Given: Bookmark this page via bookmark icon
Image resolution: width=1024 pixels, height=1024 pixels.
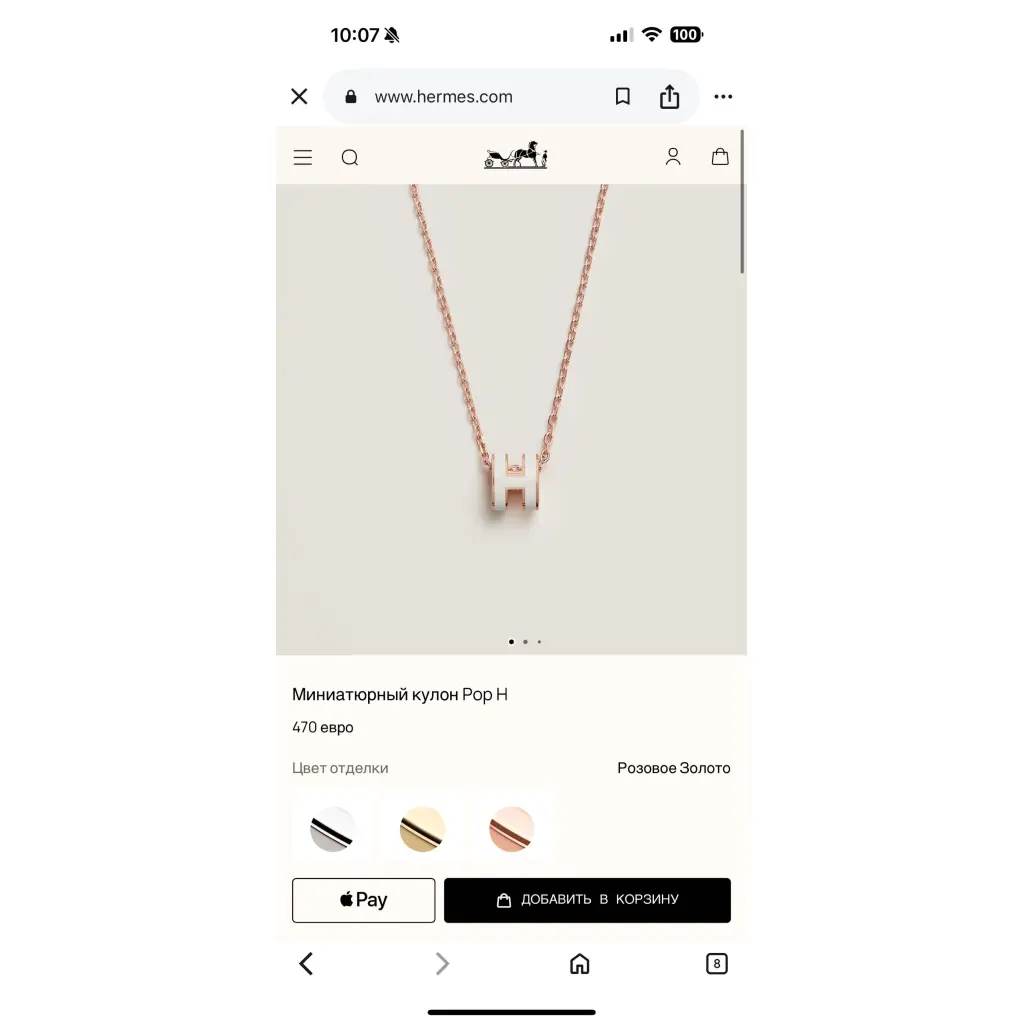Looking at the screenshot, I should click(x=622, y=97).
